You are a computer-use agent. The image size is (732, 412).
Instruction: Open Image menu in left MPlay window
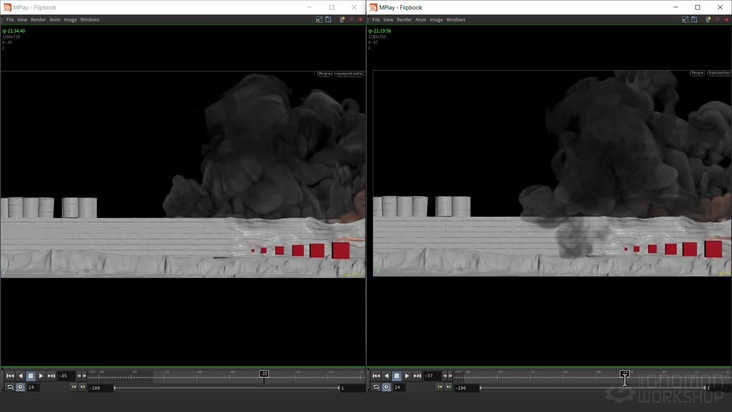coord(70,20)
